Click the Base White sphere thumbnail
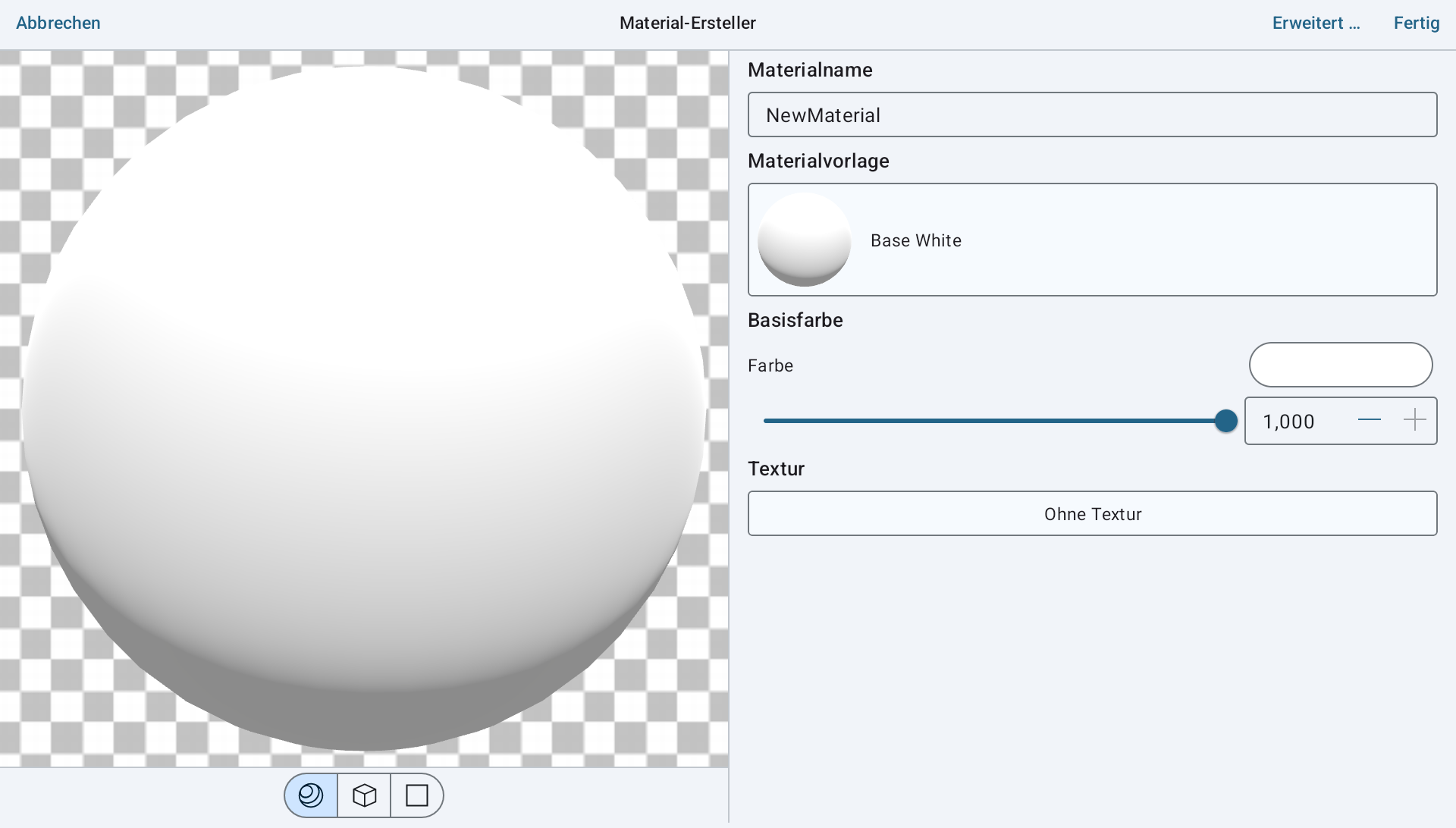This screenshot has height=828, width=1456. (804, 240)
